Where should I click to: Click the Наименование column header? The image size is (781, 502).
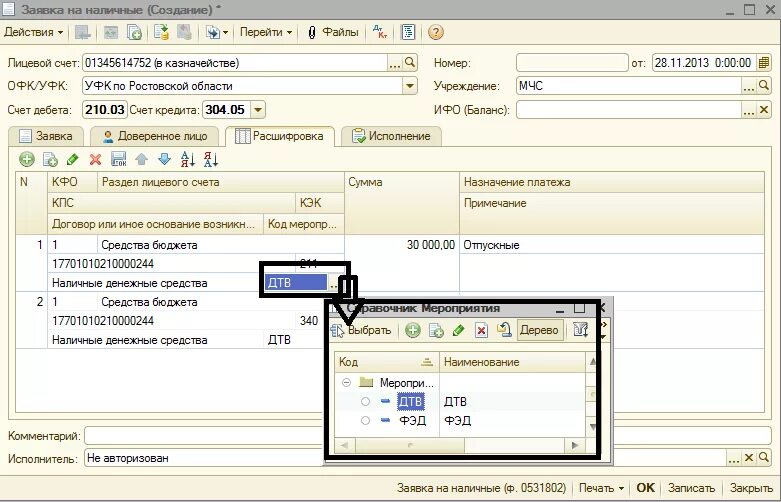[x=513, y=362]
